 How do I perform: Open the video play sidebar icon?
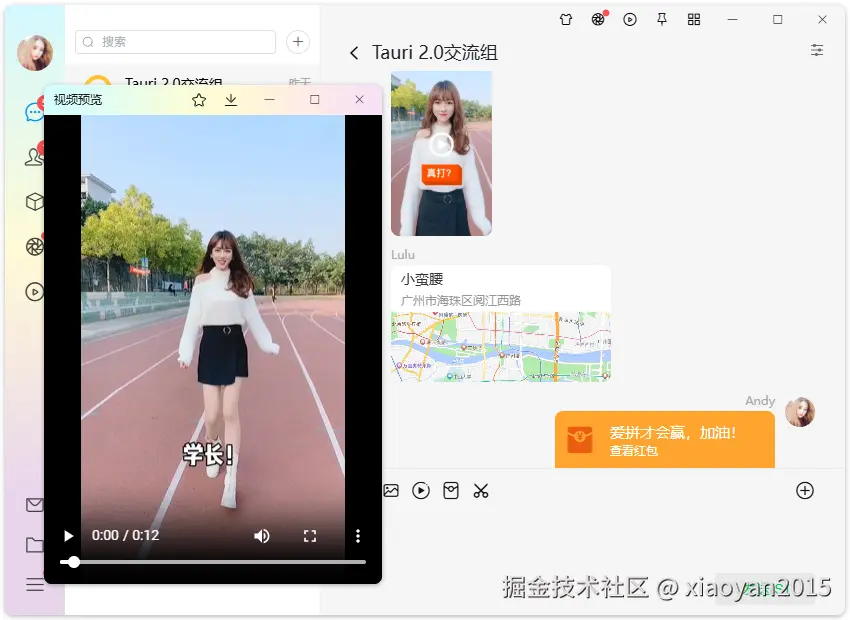coord(34,292)
